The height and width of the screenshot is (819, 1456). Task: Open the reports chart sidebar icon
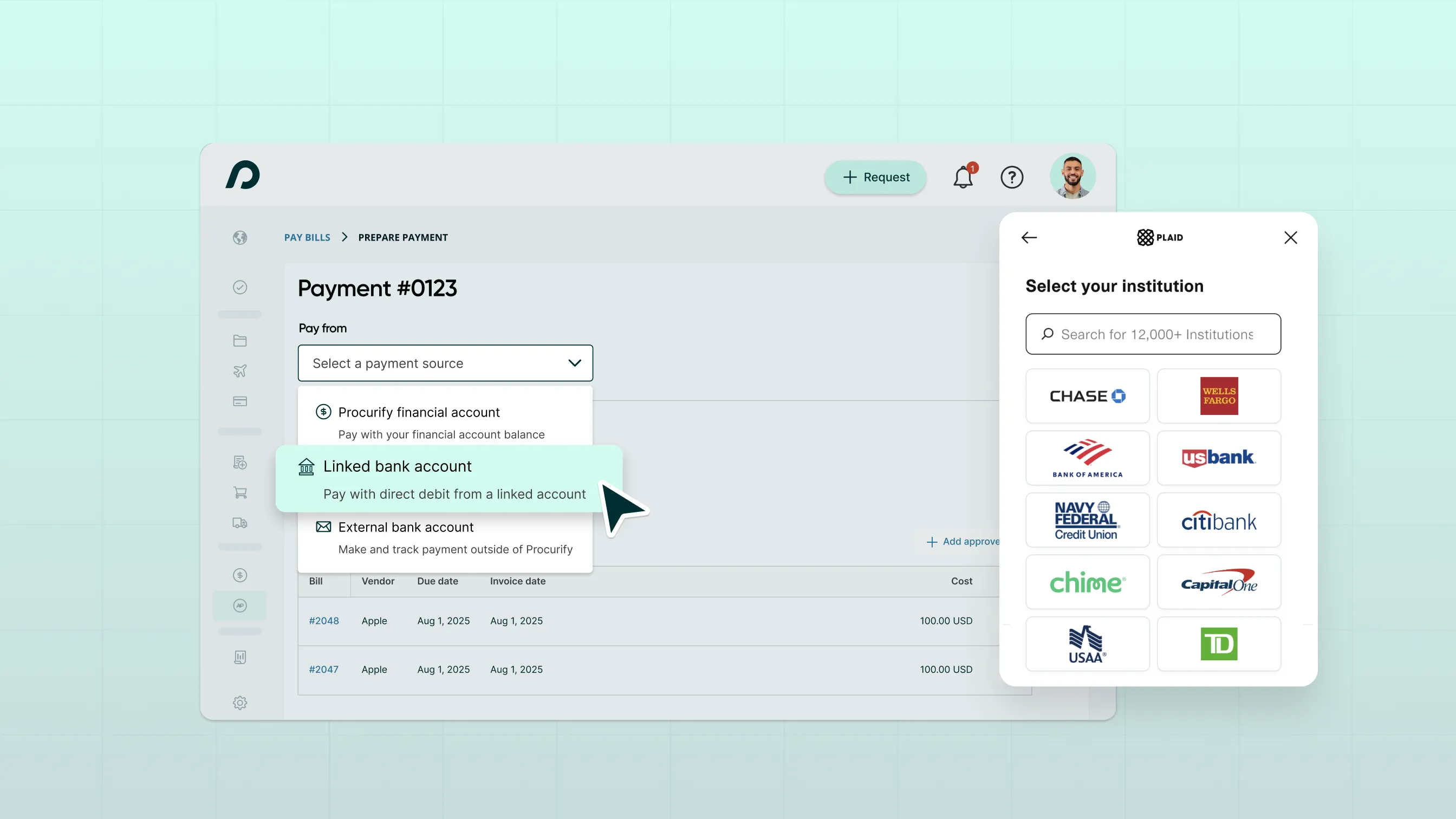click(x=239, y=658)
